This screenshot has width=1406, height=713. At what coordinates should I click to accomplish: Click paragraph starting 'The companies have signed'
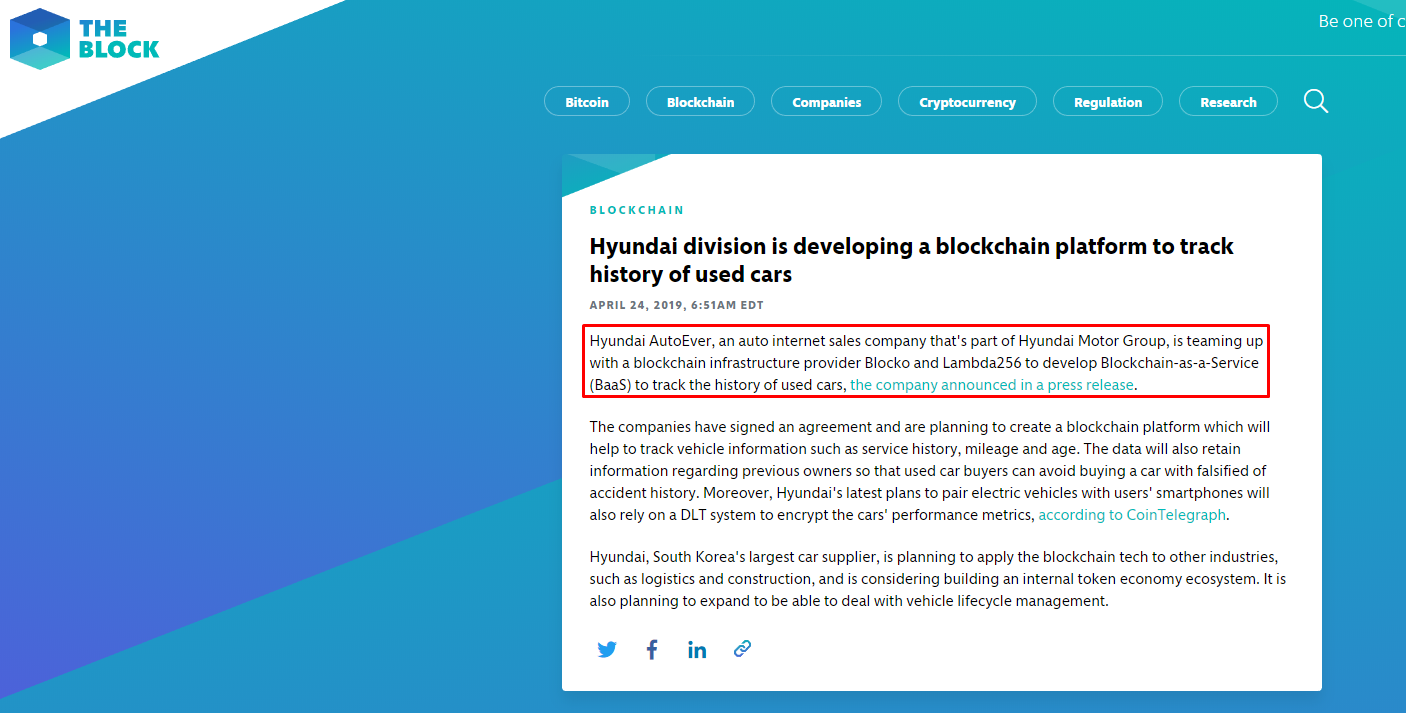pos(929,471)
